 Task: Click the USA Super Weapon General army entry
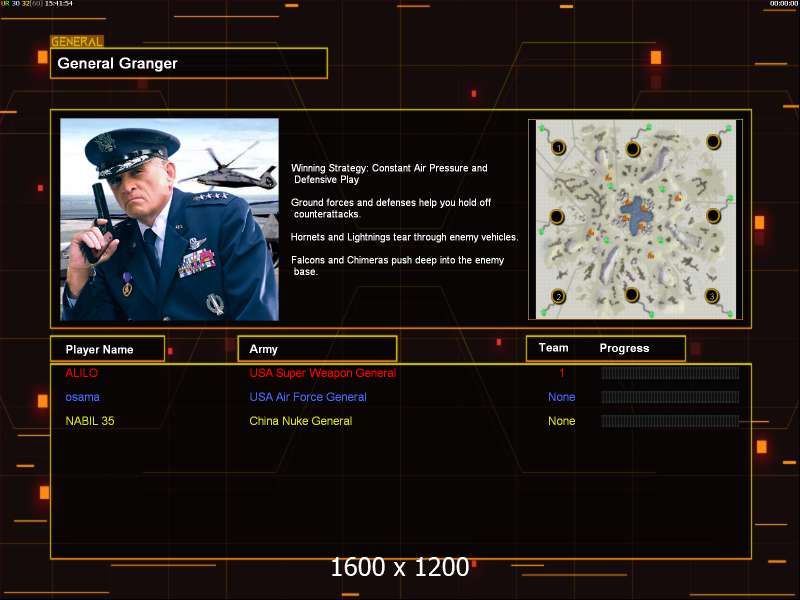click(x=322, y=373)
